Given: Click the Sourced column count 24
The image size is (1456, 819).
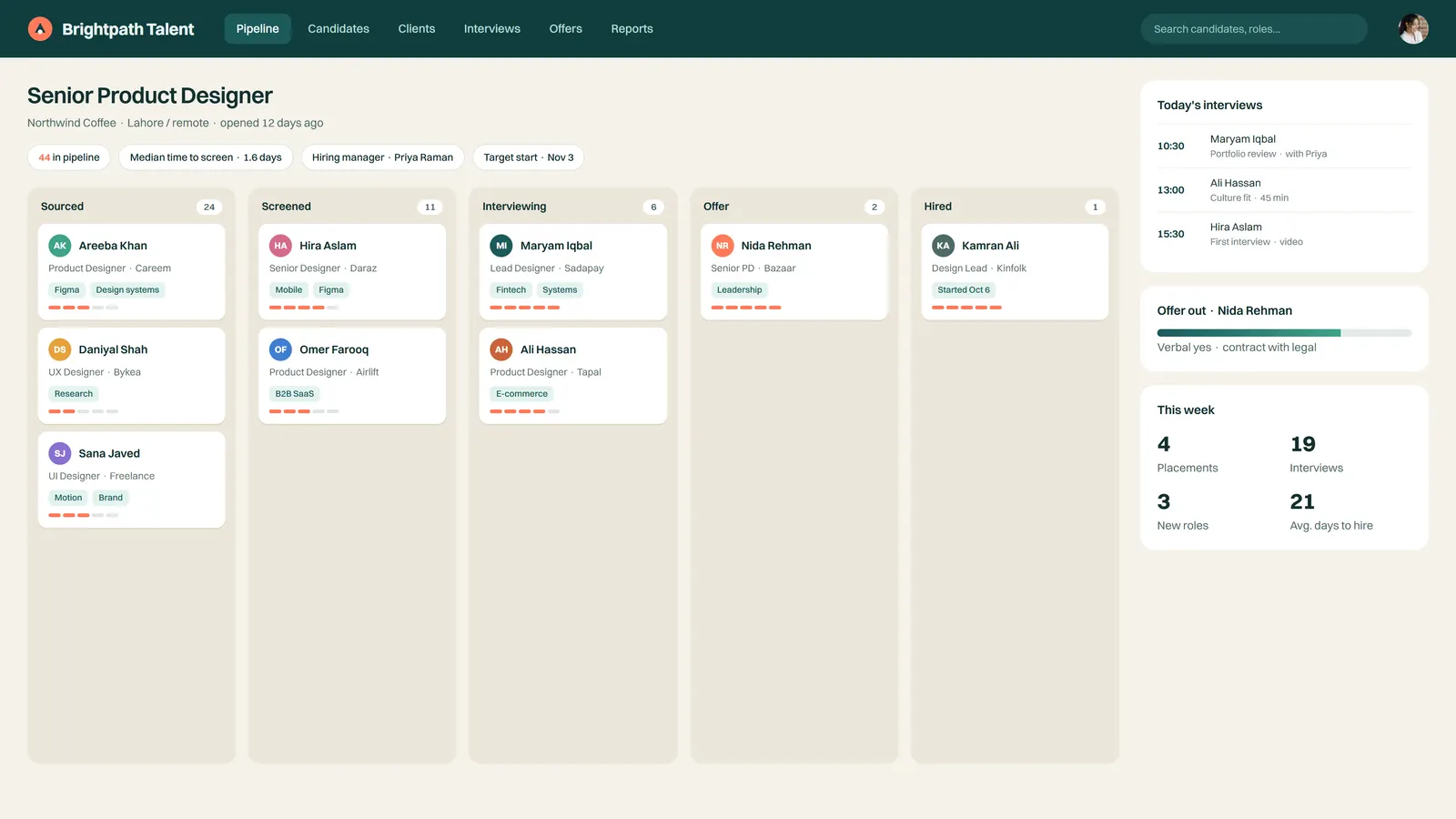Looking at the screenshot, I should click(x=209, y=207).
